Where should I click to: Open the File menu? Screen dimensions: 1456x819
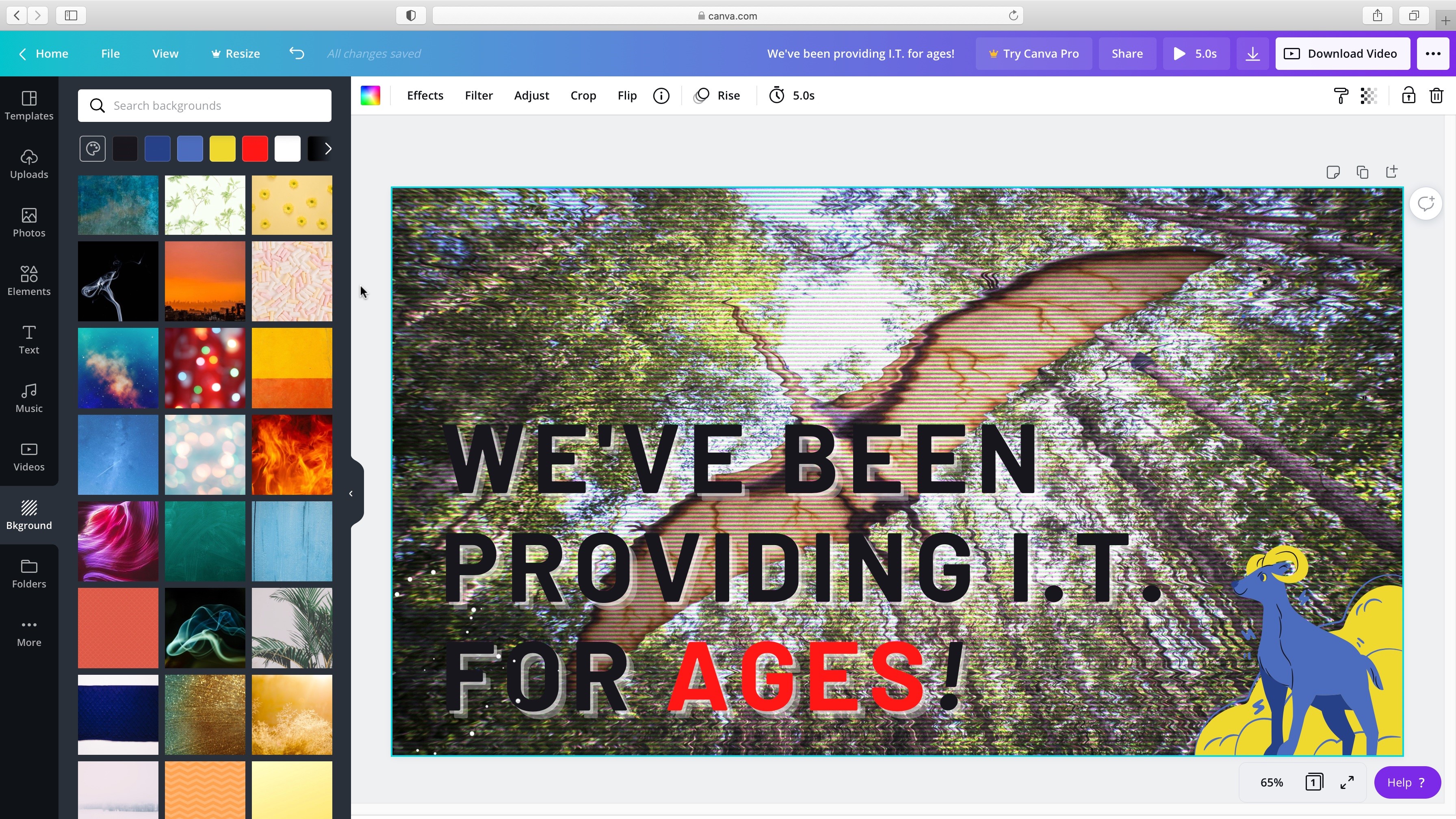110,54
